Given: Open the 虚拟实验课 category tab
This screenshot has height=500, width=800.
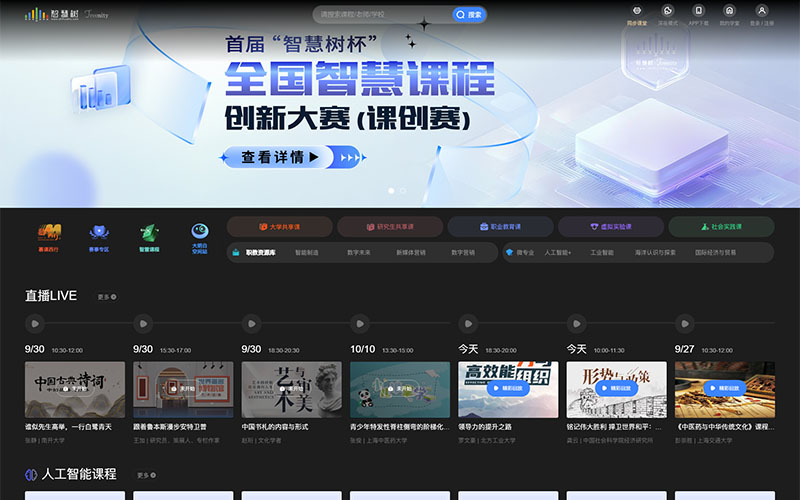Looking at the screenshot, I should click(610, 227).
